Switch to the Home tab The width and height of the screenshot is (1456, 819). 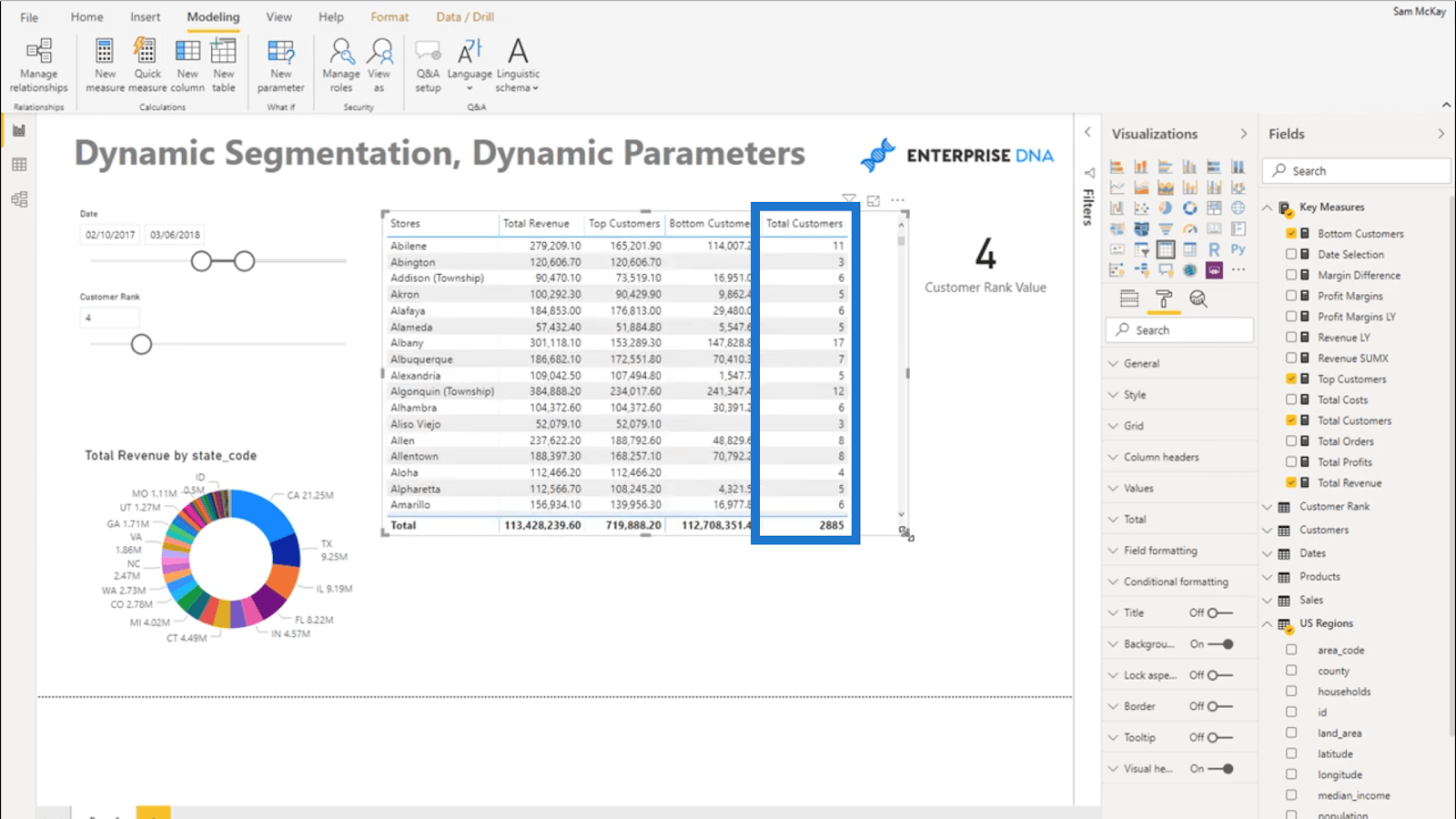(x=87, y=17)
